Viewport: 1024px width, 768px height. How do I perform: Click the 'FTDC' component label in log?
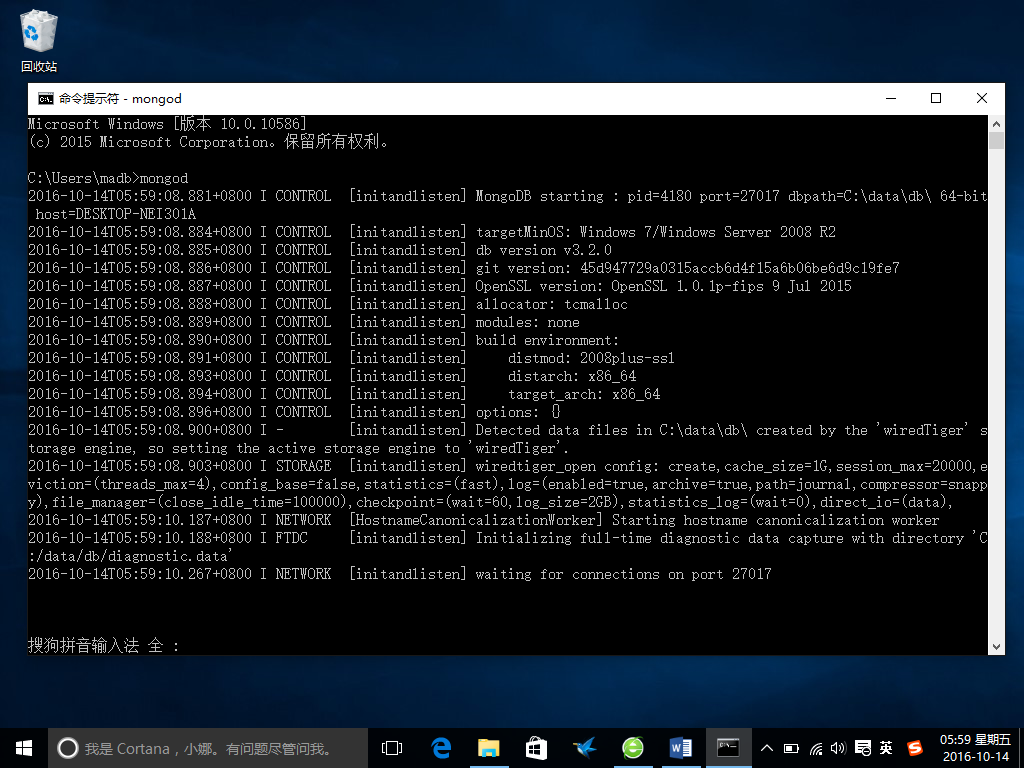point(291,538)
